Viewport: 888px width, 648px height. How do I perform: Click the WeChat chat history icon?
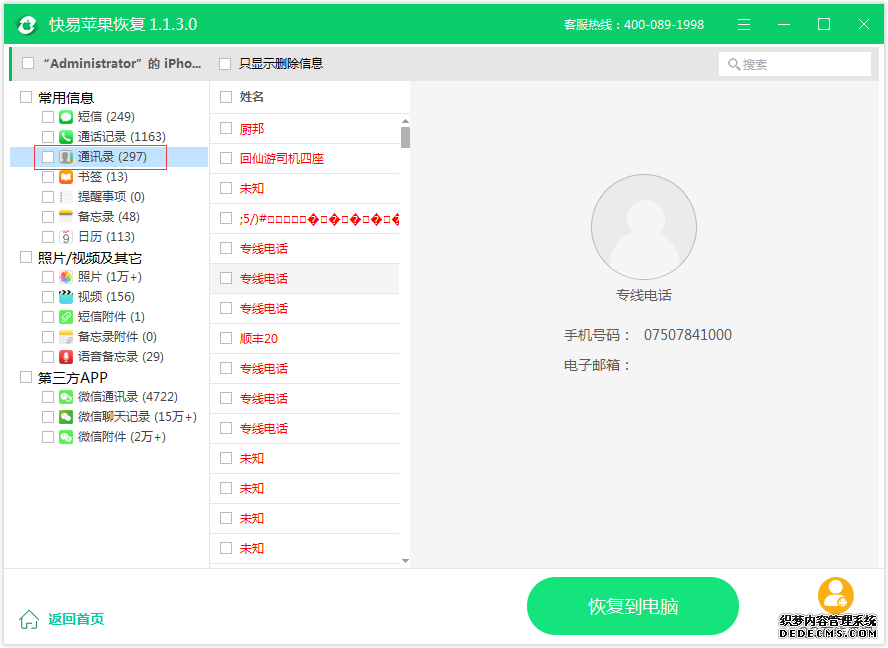point(66,417)
